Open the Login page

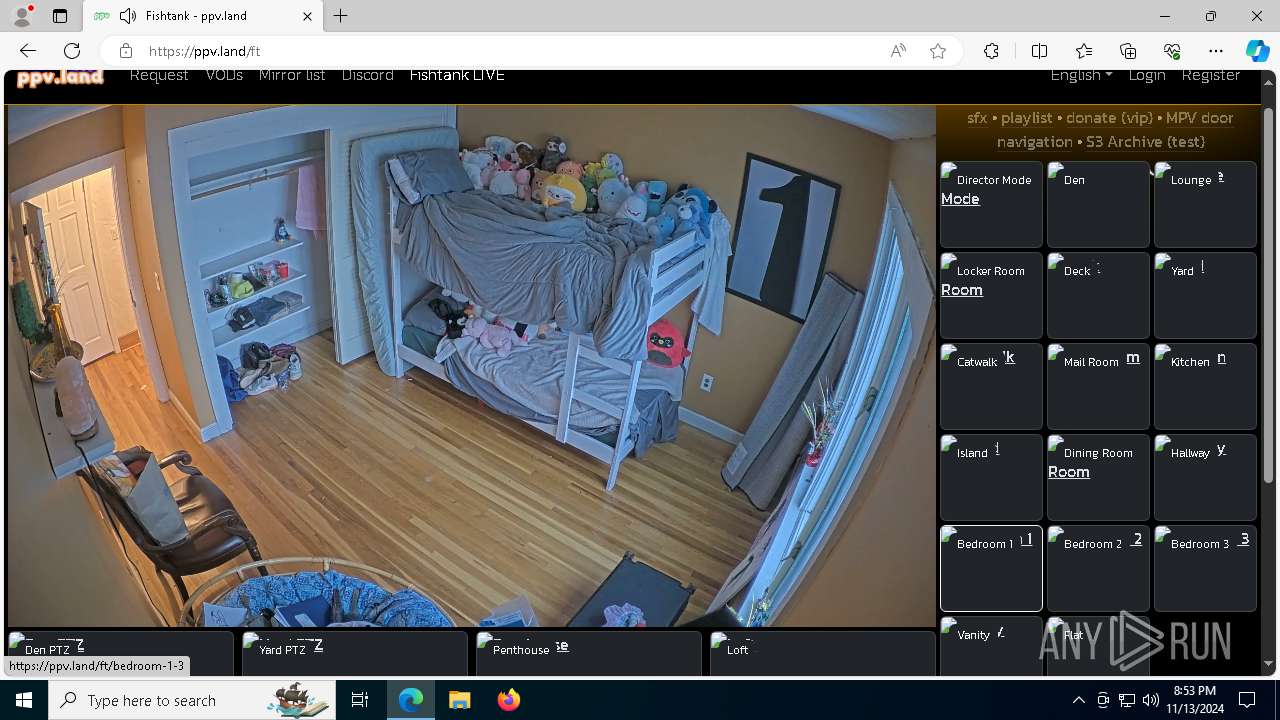coord(1147,75)
